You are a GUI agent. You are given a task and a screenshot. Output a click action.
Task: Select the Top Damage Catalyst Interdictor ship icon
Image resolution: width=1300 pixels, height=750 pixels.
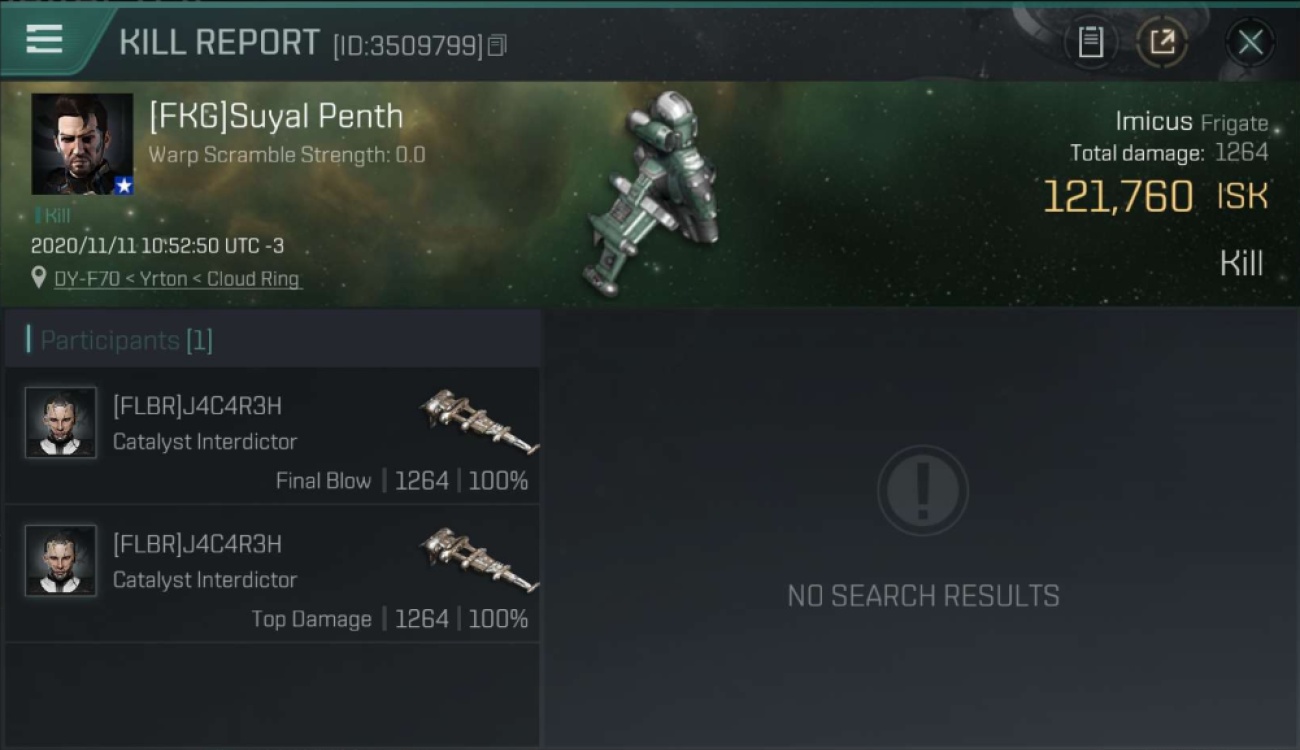pyautogui.click(x=480, y=559)
